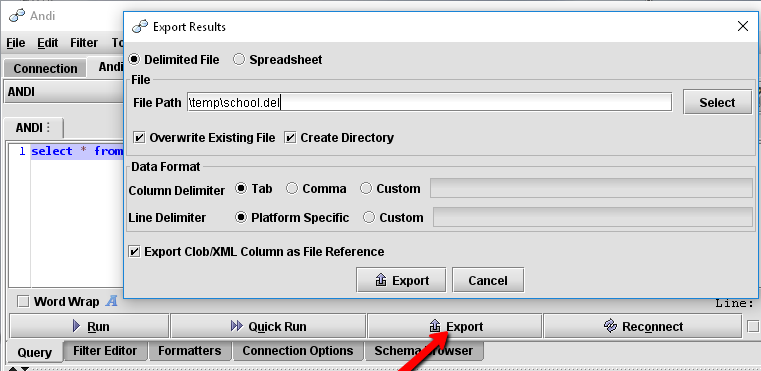This screenshot has height=371, width=761.
Task: Switch to the Formatters tab
Action: click(190, 351)
